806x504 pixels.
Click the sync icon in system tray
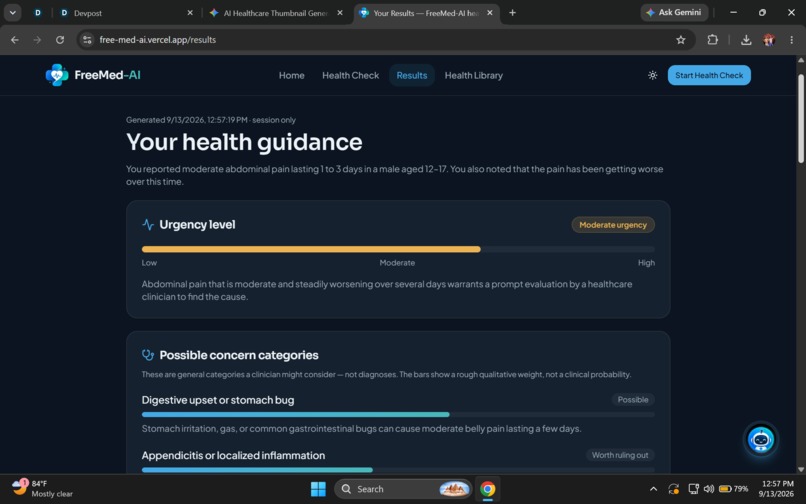(673, 489)
